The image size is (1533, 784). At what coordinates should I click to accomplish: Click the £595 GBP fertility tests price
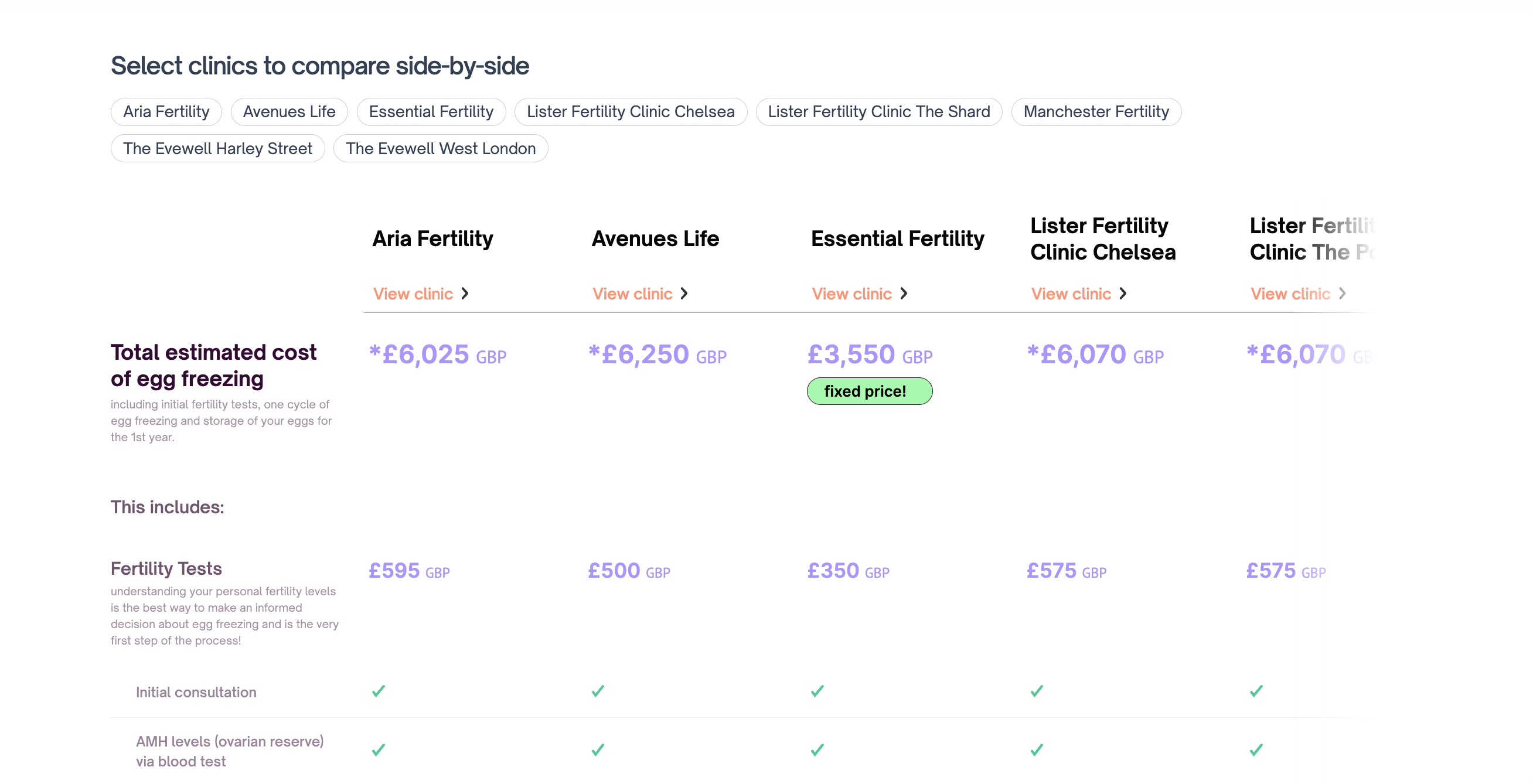(410, 571)
